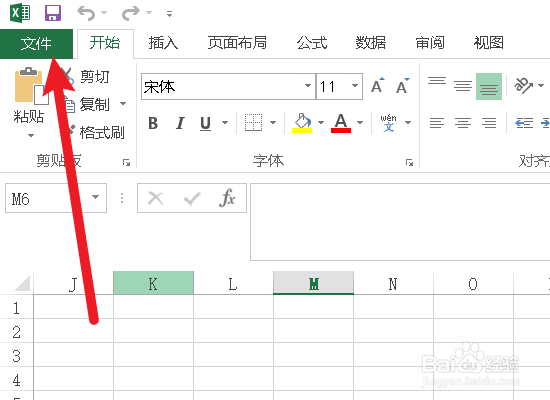The width and height of the screenshot is (550, 400).
Task: Switch to the 数据 Data tab
Action: [x=371, y=43]
